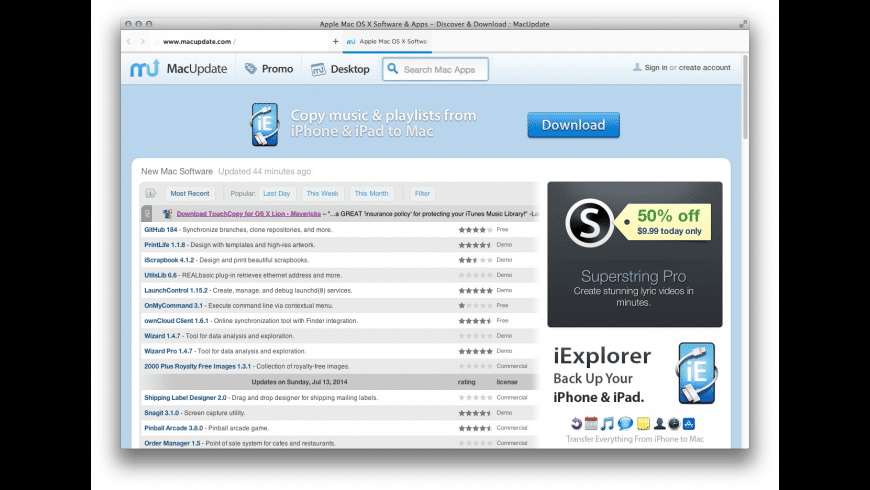Image resolution: width=870 pixels, height=490 pixels.
Task: Open 2000 Plus Royalty Free Images listing
Action: coord(198,366)
